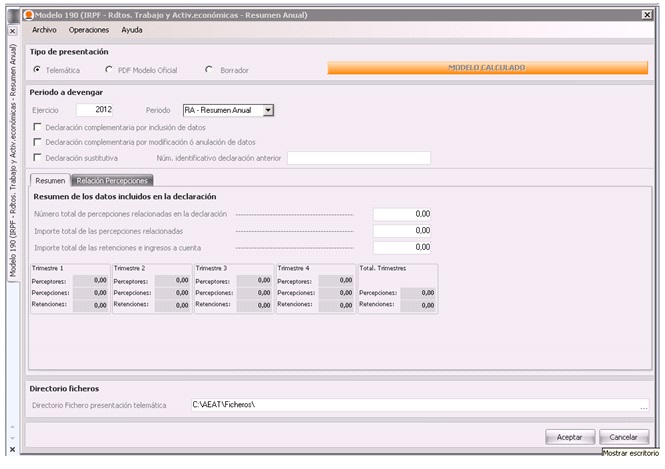Viewport: 665px width, 469px height.
Task: Select the Telemática radio button
Action: tap(37, 70)
